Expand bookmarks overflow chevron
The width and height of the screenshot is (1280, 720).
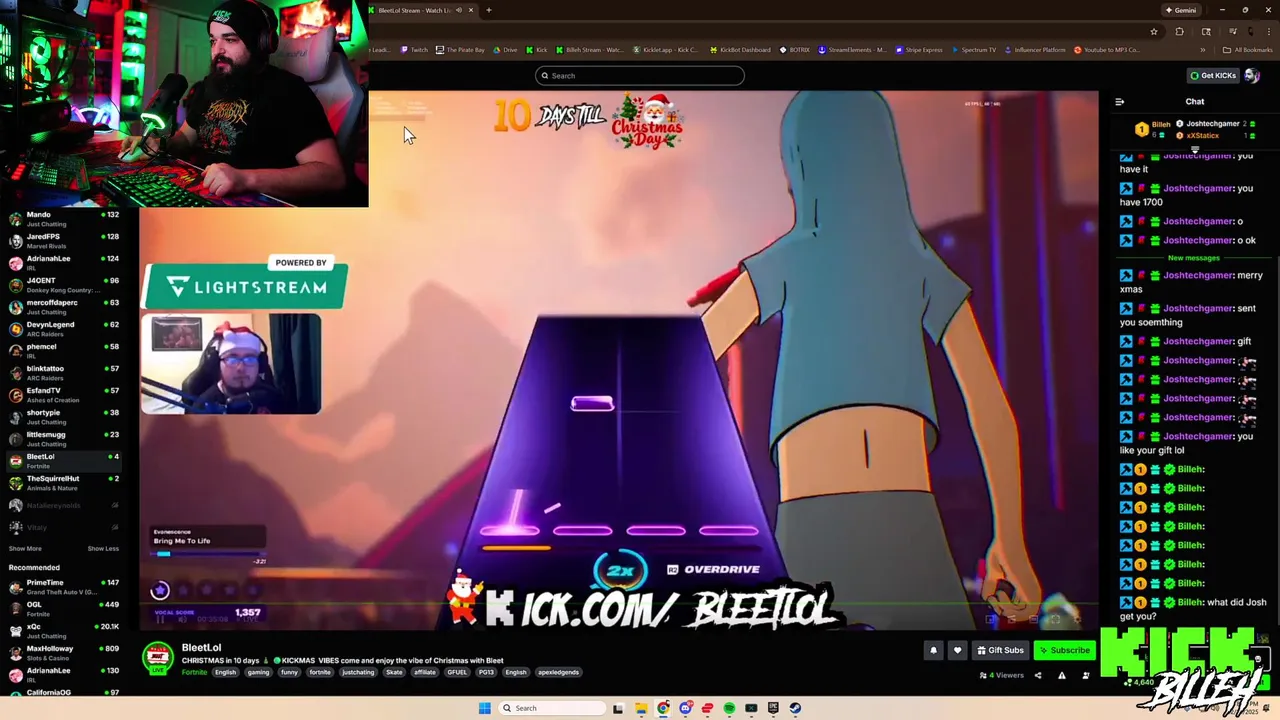[x=1201, y=49]
